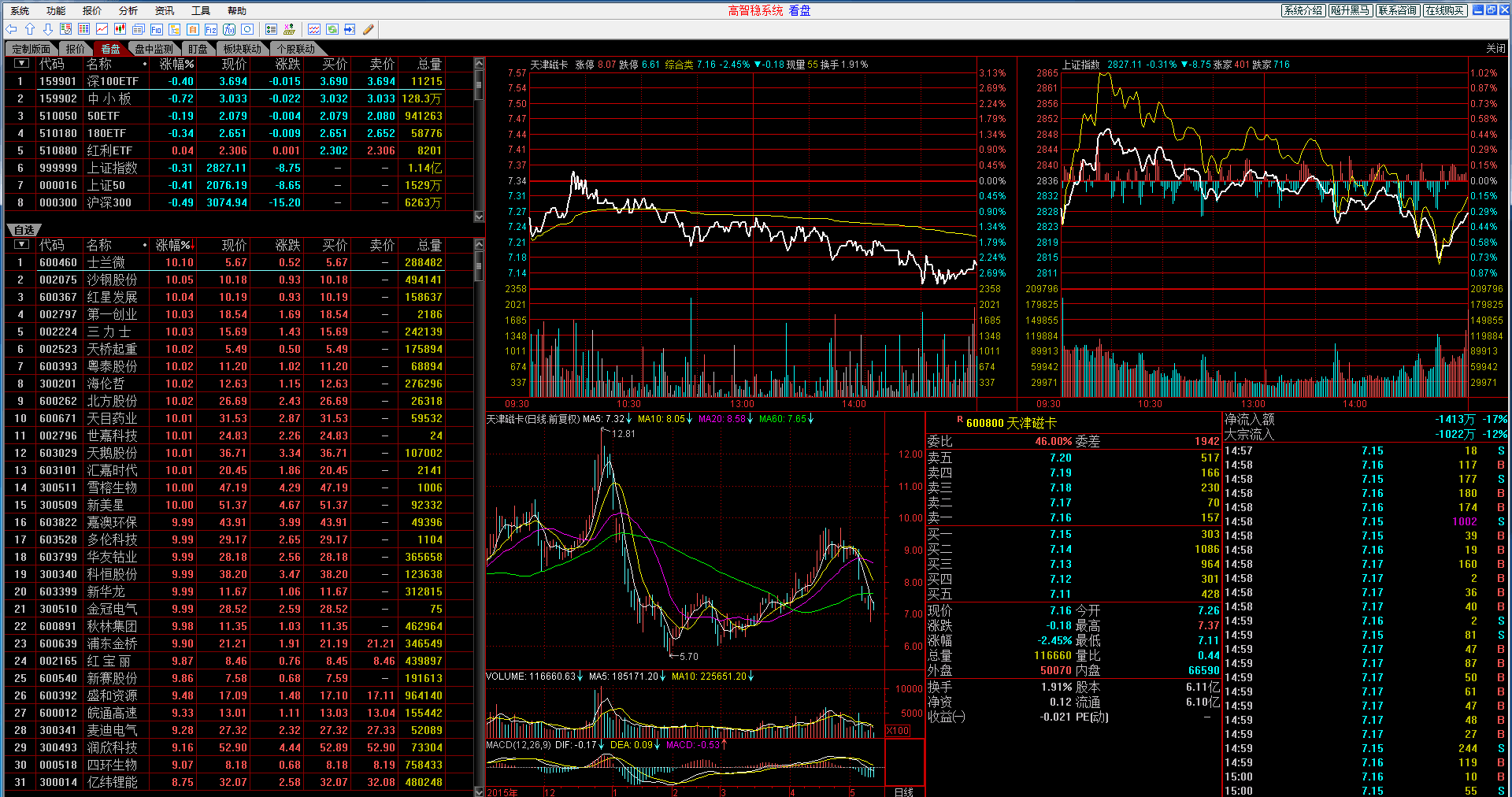Click upper table scrollbar up arrow

[479, 63]
